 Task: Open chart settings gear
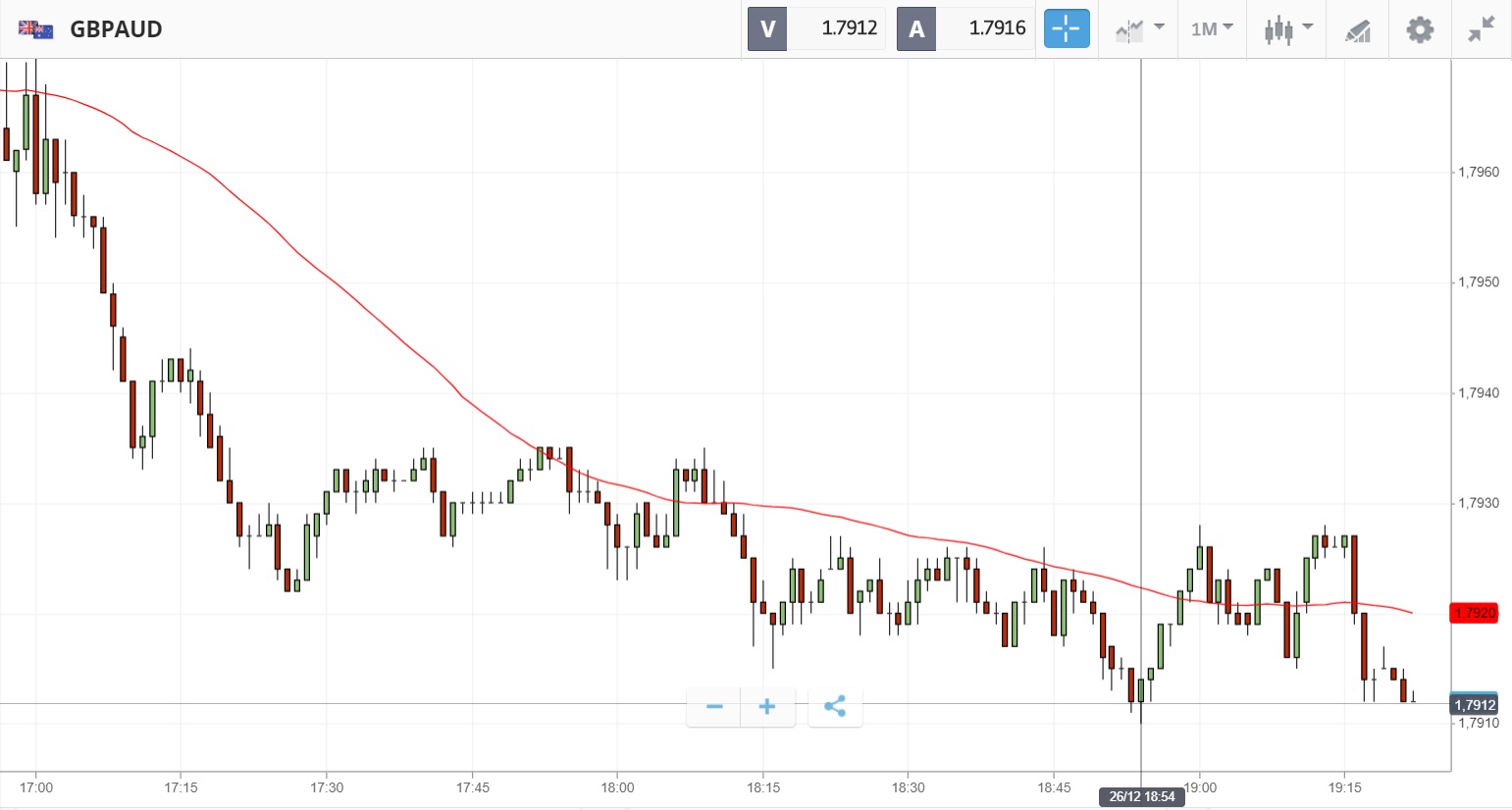click(1420, 28)
